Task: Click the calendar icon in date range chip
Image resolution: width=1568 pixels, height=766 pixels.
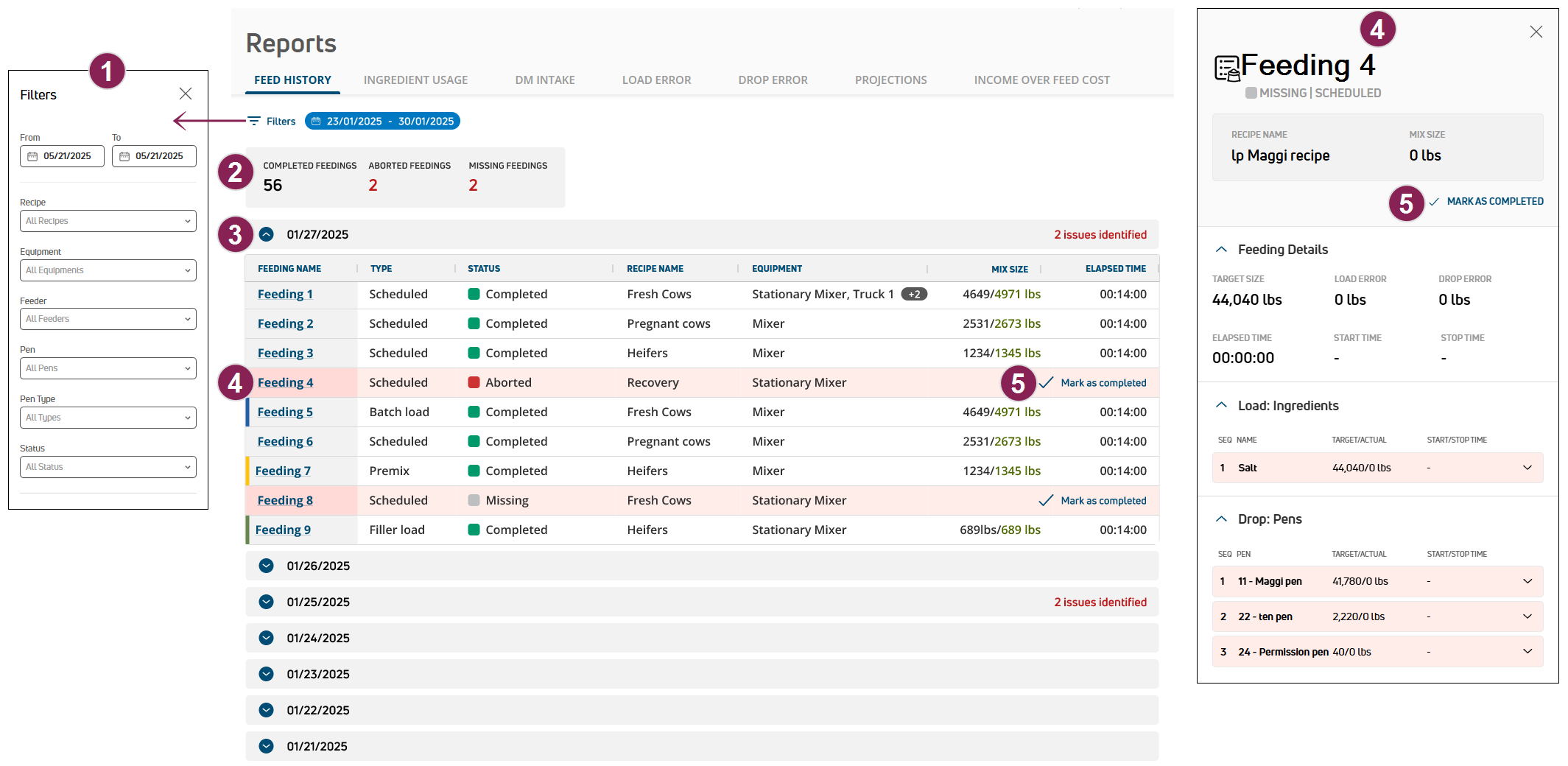Action: click(316, 121)
